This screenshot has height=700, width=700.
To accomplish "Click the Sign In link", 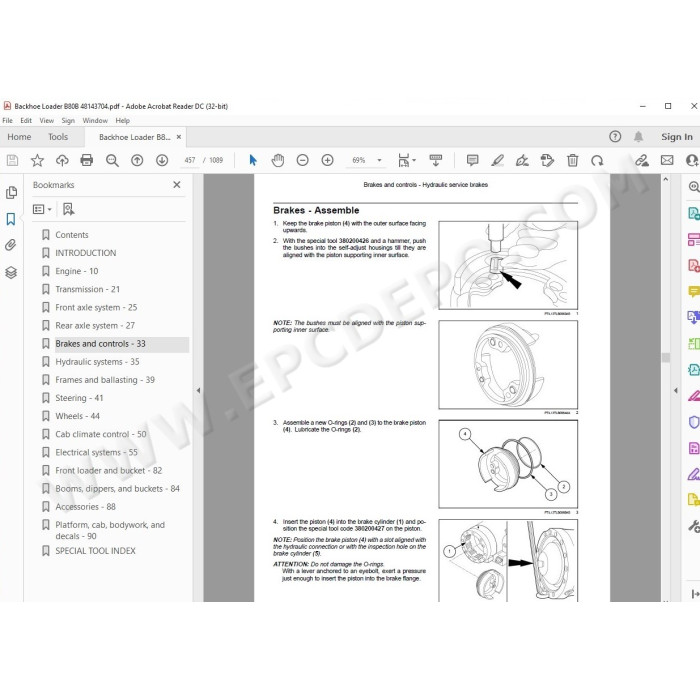I will click(677, 137).
